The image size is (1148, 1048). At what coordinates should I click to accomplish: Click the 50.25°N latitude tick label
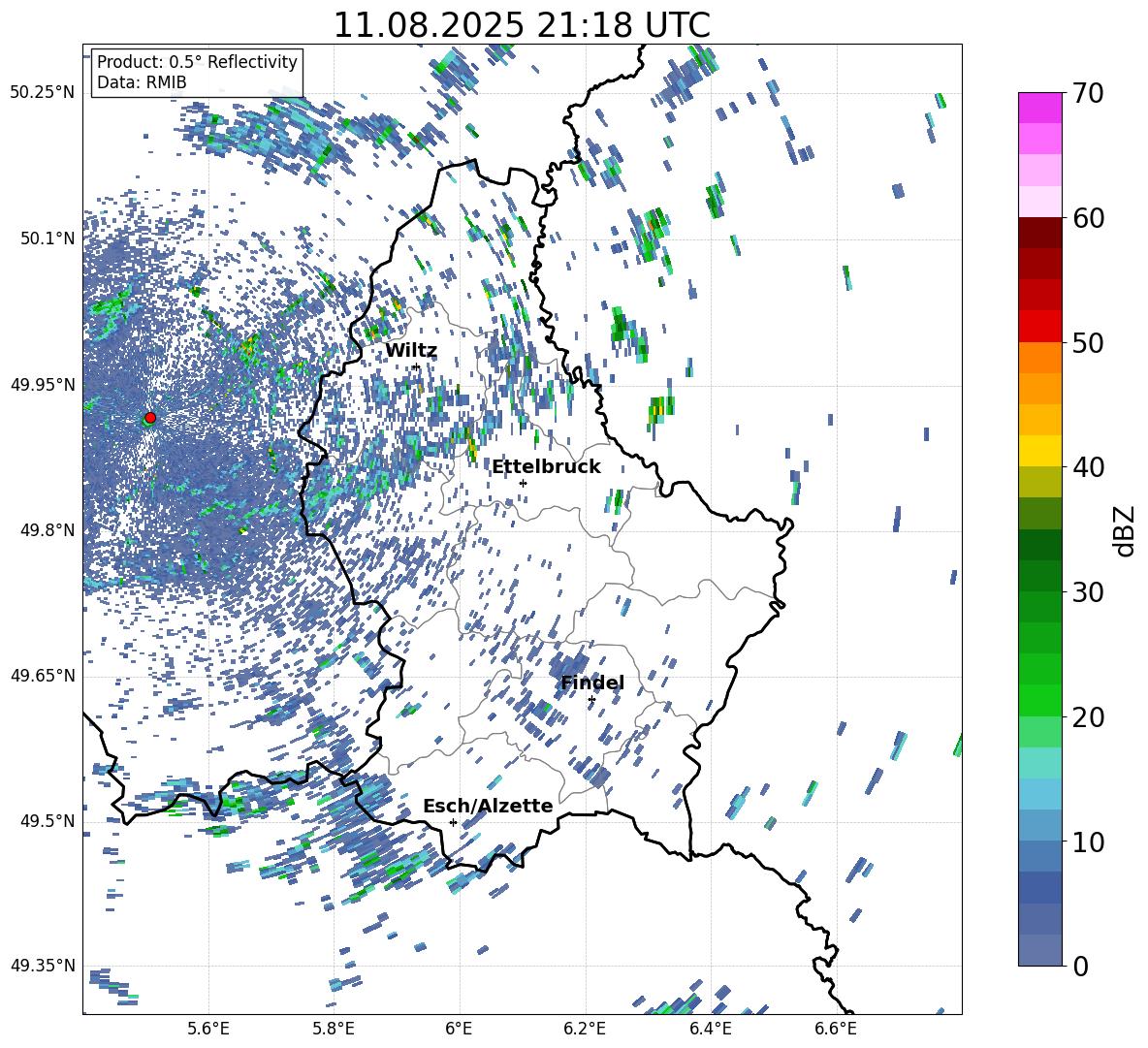pyautogui.click(x=42, y=93)
